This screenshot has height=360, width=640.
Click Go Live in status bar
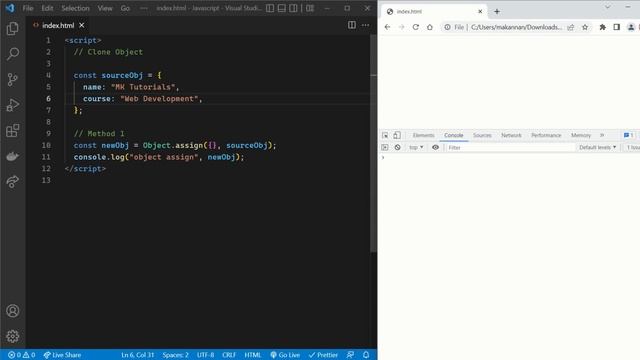[x=285, y=355]
